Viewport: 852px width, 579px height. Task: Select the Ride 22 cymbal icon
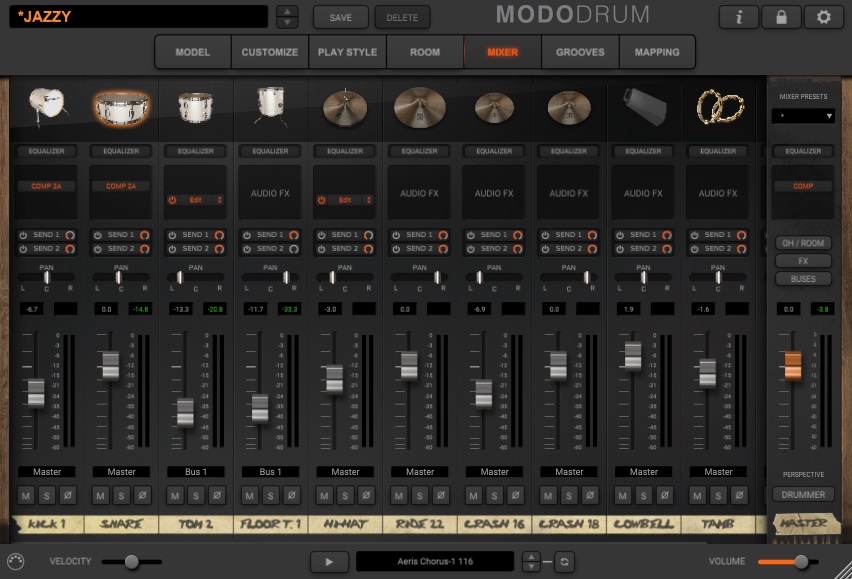click(x=420, y=105)
